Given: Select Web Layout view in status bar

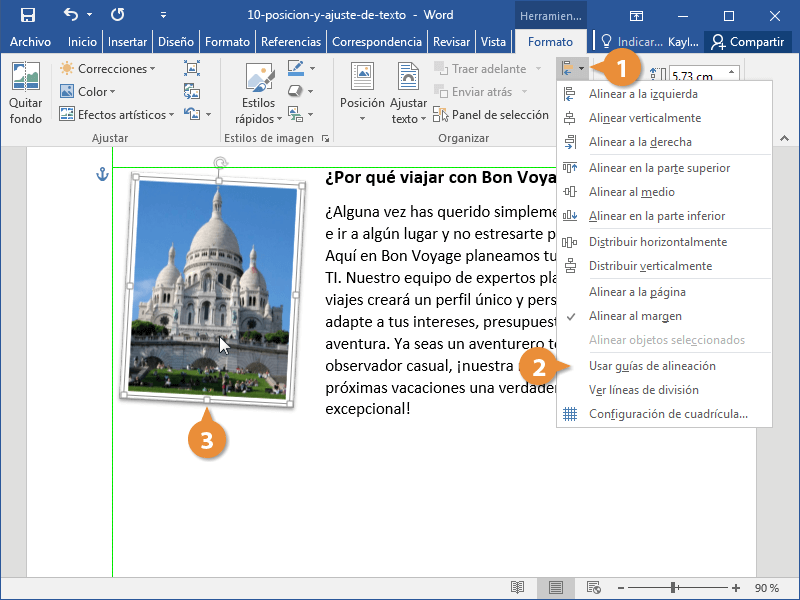Looking at the screenshot, I should pos(593,587).
